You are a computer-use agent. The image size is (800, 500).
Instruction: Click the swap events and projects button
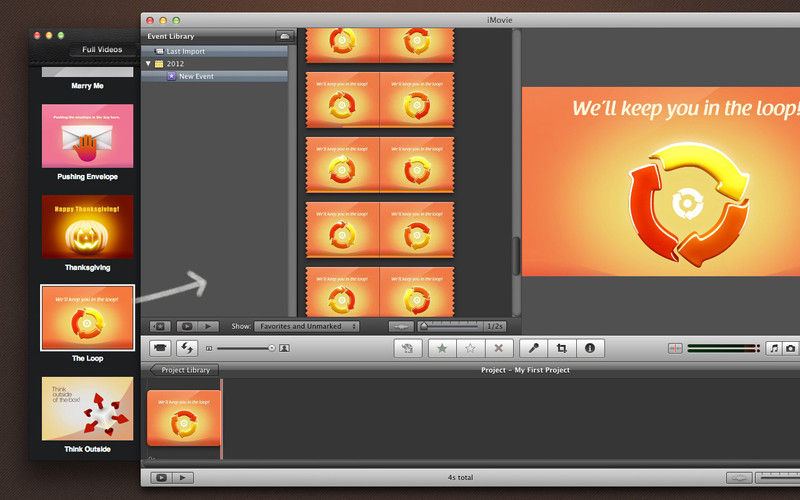point(187,348)
